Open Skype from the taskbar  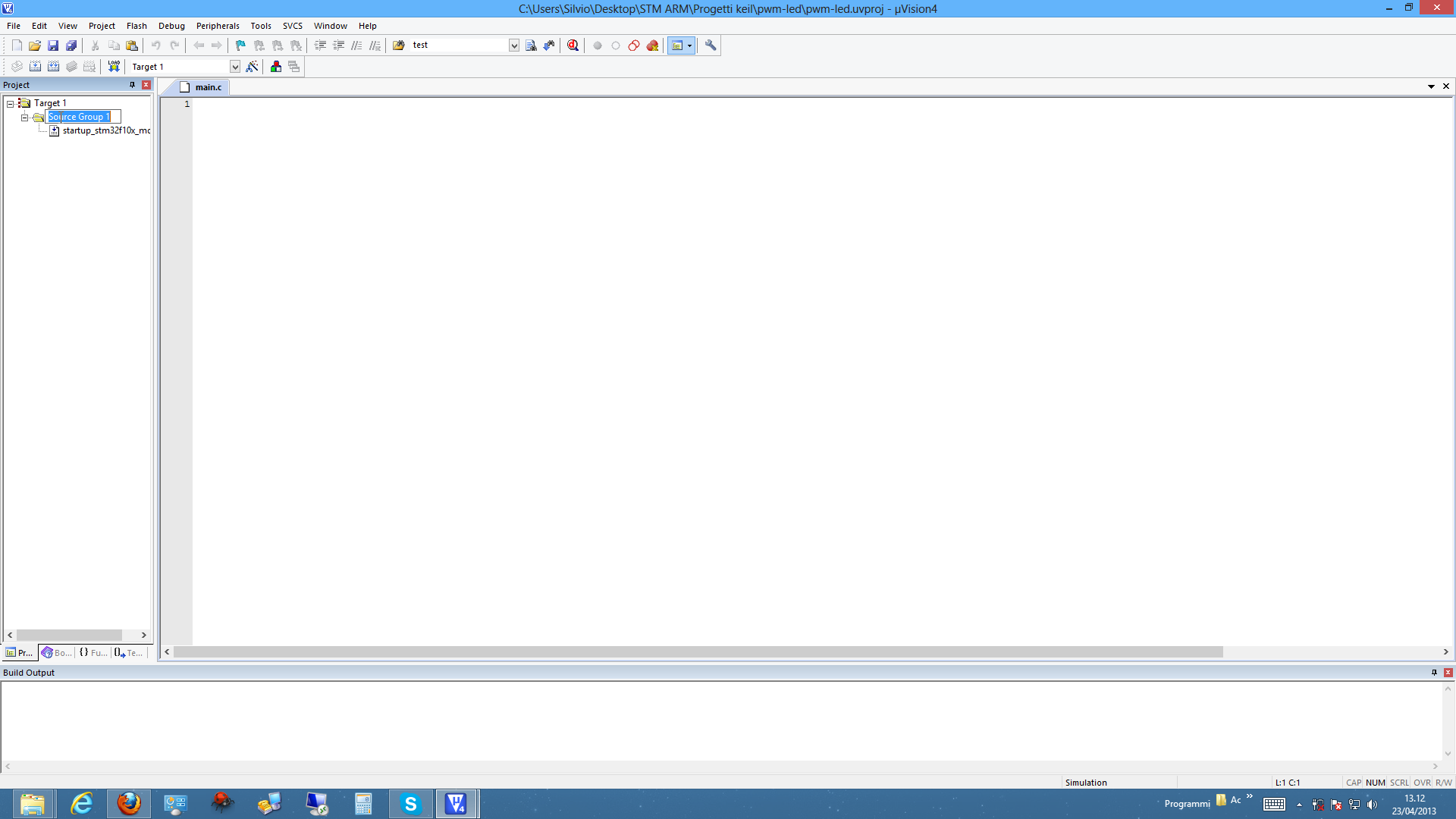click(x=410, y=804)
